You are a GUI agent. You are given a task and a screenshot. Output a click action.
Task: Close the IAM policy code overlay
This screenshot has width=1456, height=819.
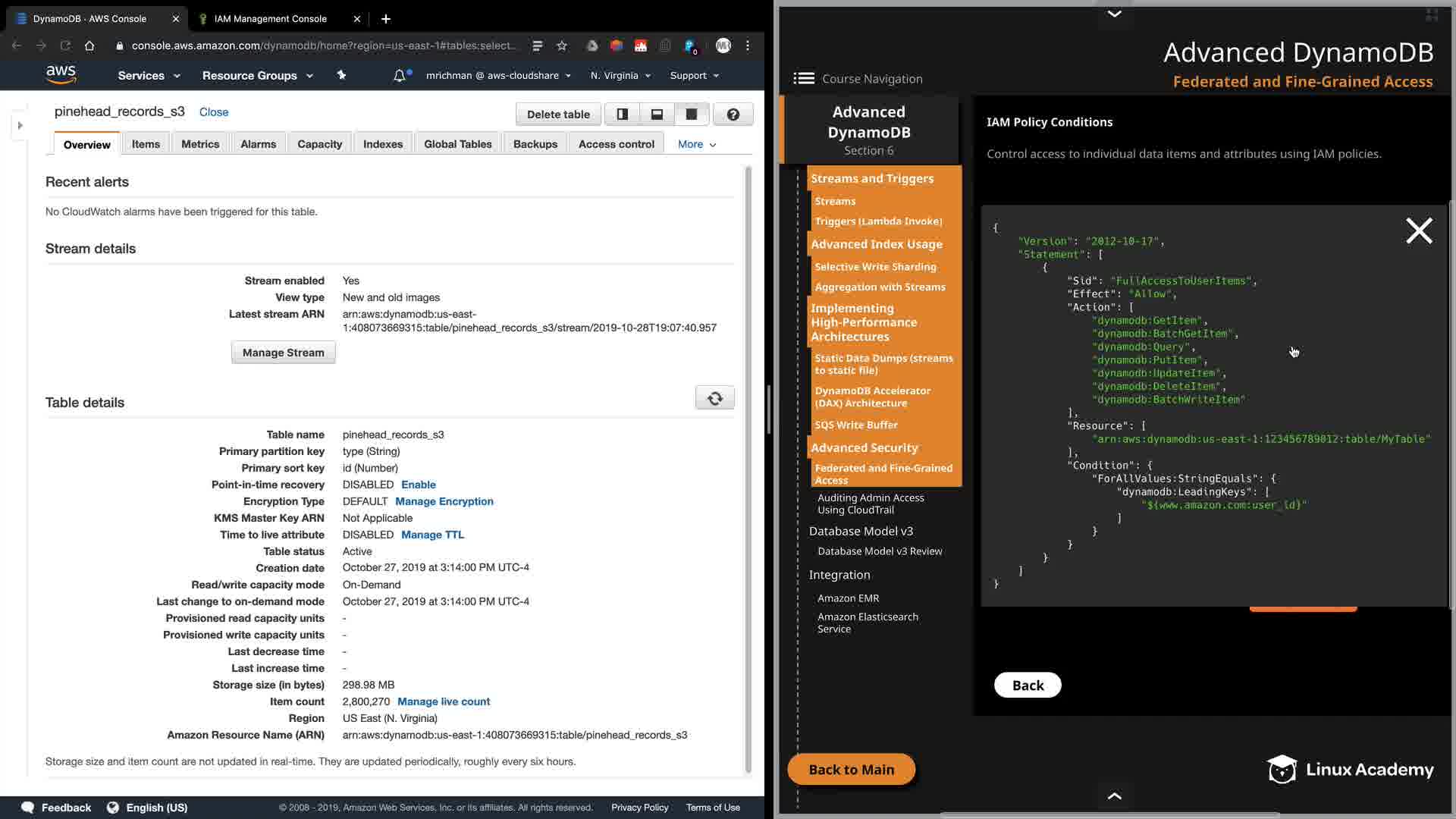tap(1419, 231)
